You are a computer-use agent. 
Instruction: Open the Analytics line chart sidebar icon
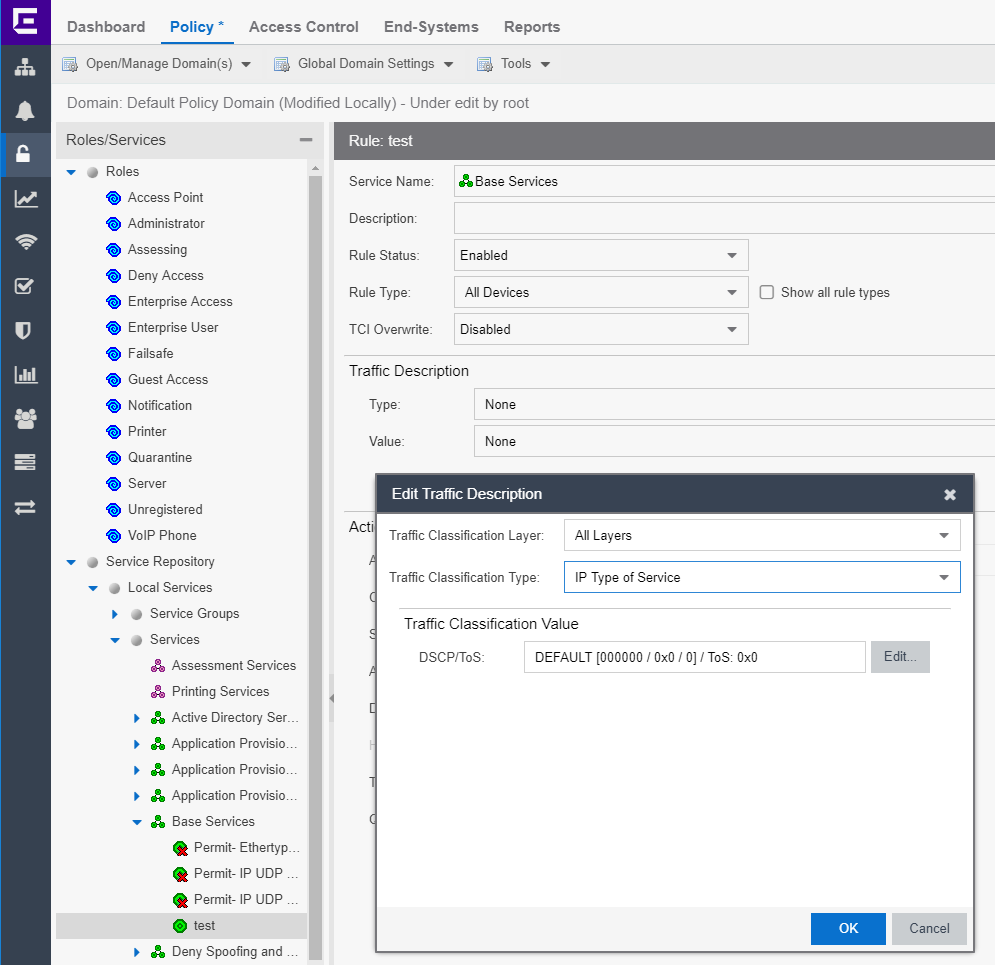point(25,199)
